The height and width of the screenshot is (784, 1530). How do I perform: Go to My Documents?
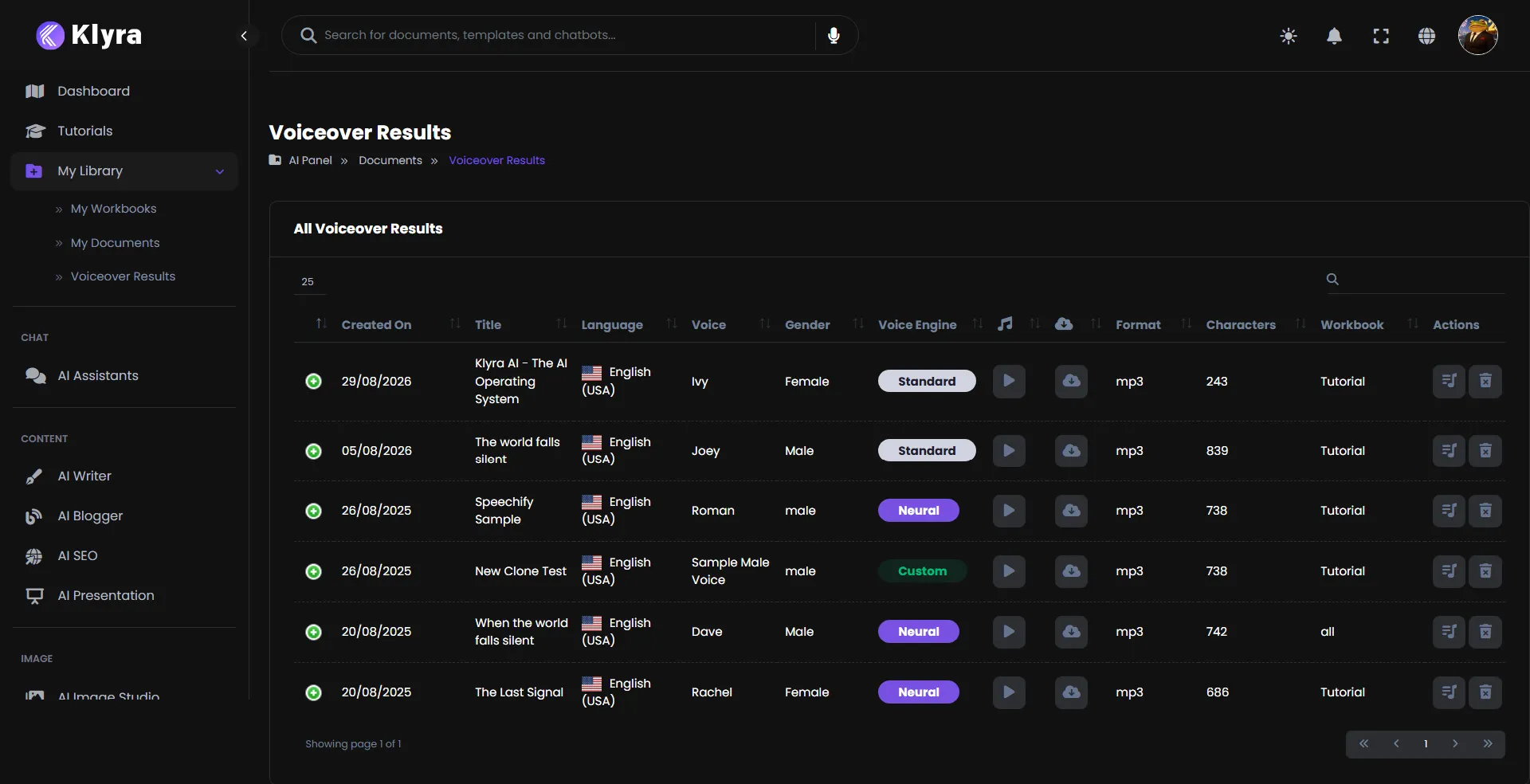(x=115, y=243)
